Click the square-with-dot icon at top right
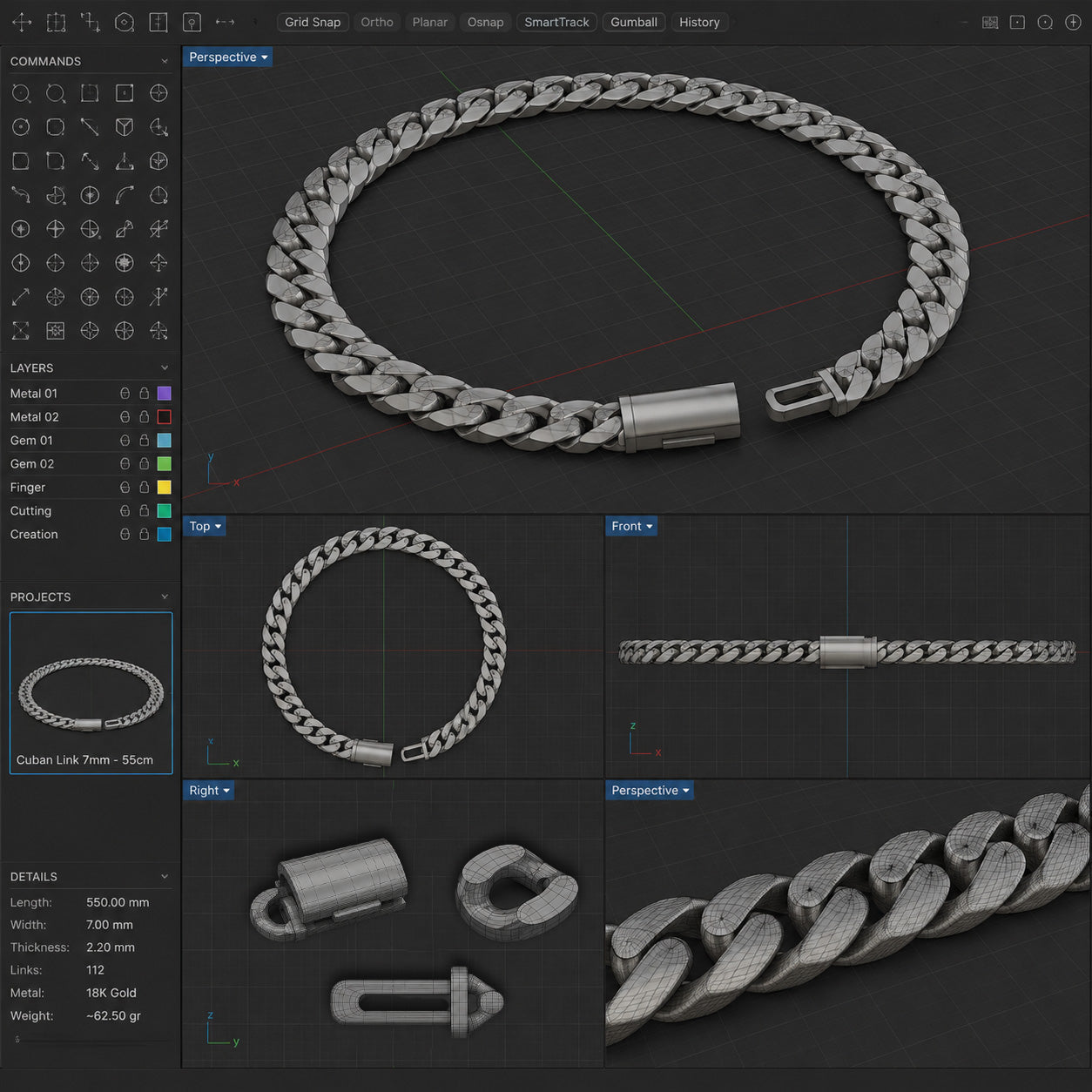This screenshot has width=1092, height=1092. [x=1017, y=23]
